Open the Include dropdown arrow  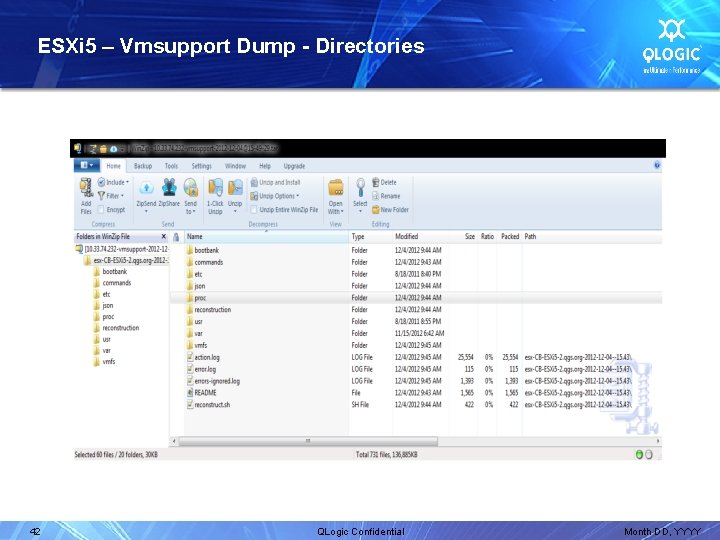coord(127,182)
